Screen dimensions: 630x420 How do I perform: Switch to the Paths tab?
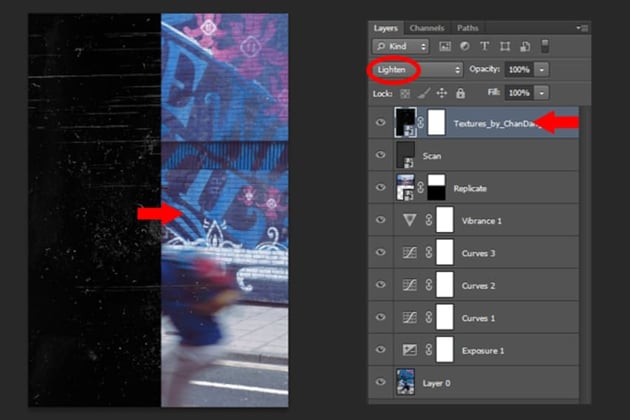[x=468, y=28]
